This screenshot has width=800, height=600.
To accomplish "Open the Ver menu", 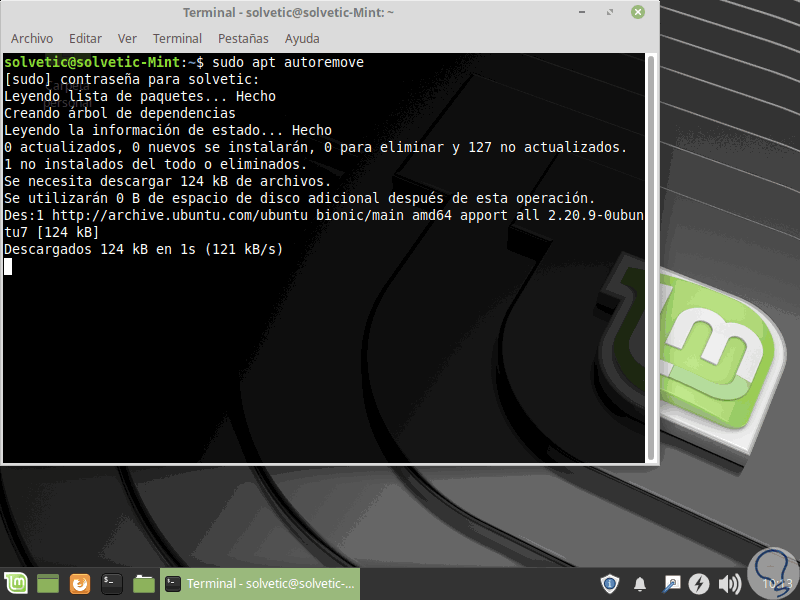I will tap(127, 38).
